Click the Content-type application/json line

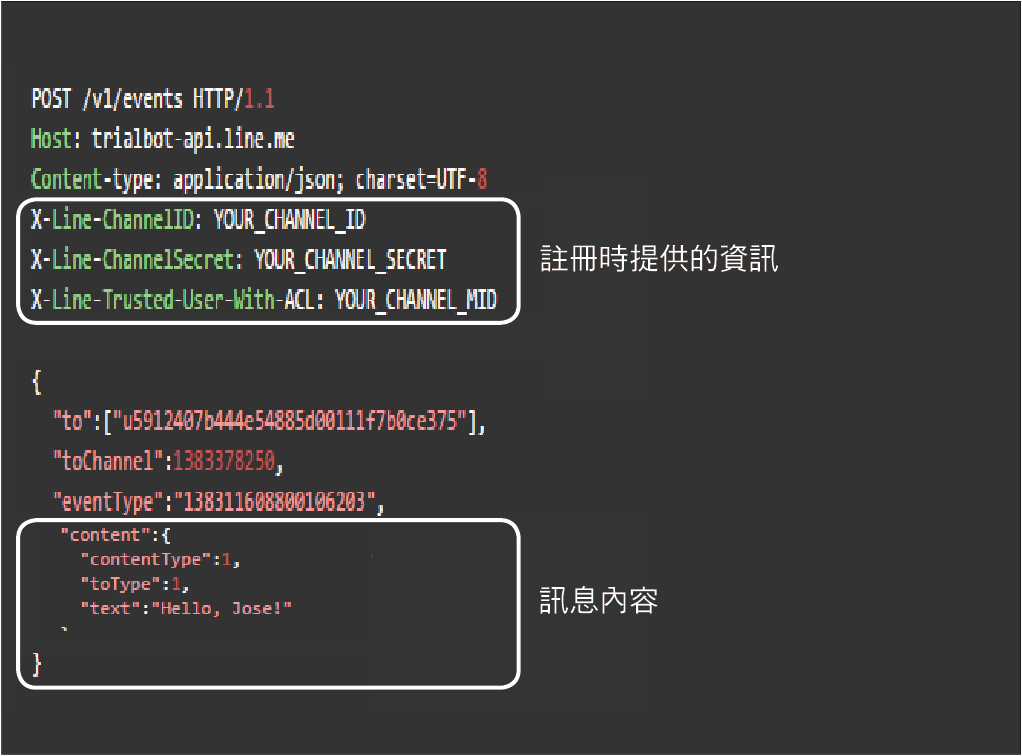pos(259,180)
